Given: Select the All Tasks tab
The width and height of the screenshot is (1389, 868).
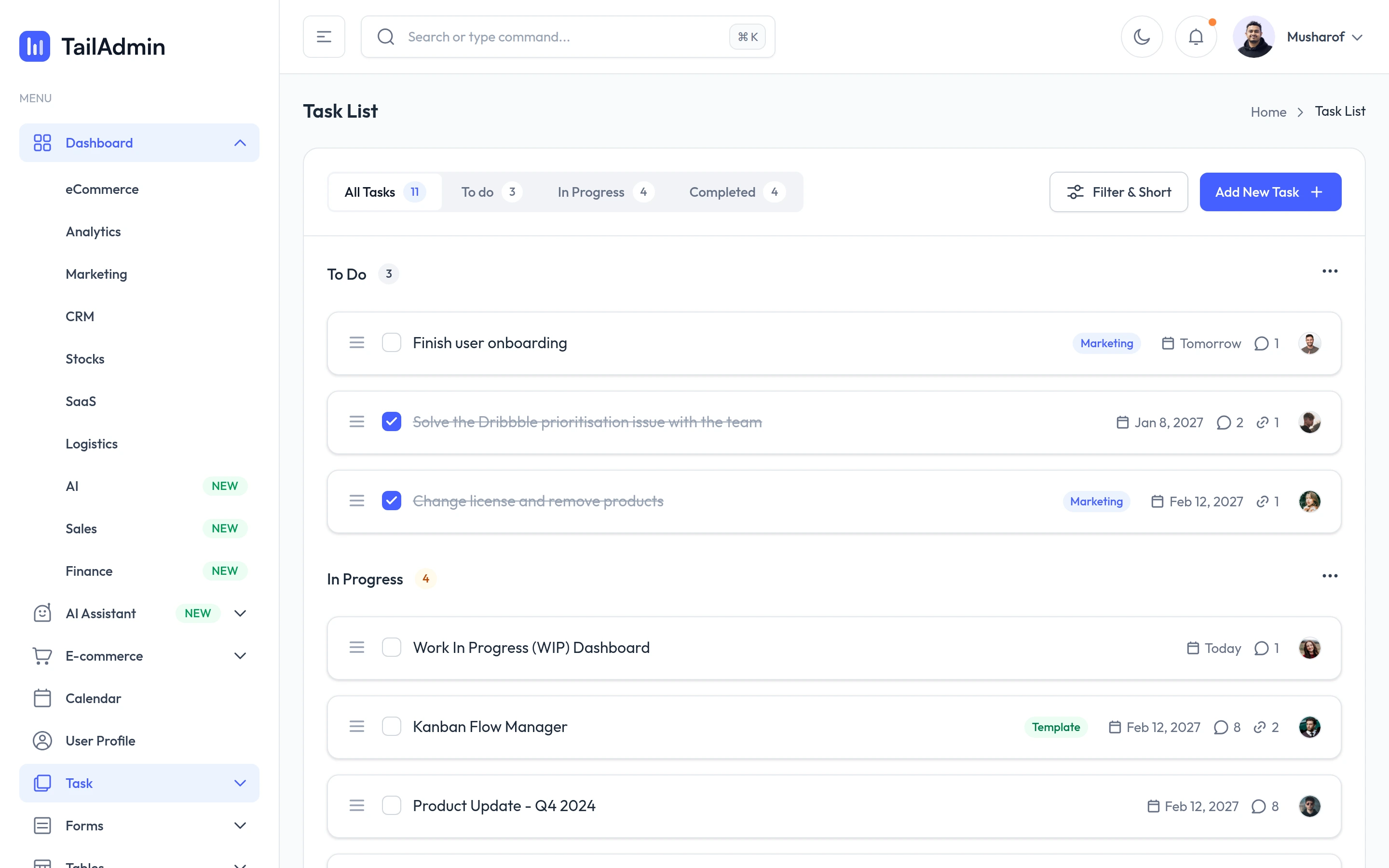Looking at the screenshot, I should click(x=385, y=192).
